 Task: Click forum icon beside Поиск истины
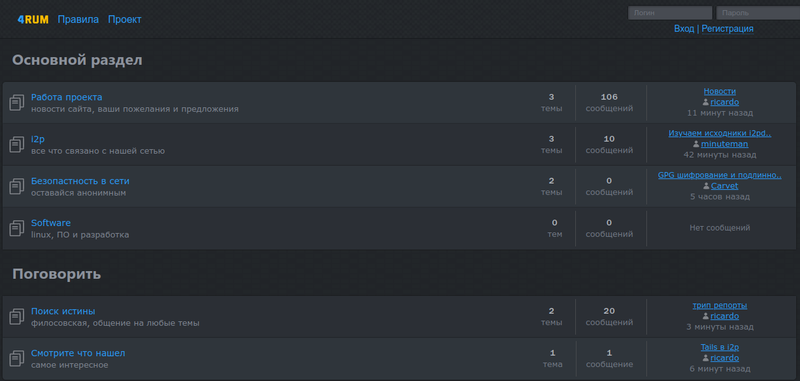pyautogui.click(x=17, y=317)
